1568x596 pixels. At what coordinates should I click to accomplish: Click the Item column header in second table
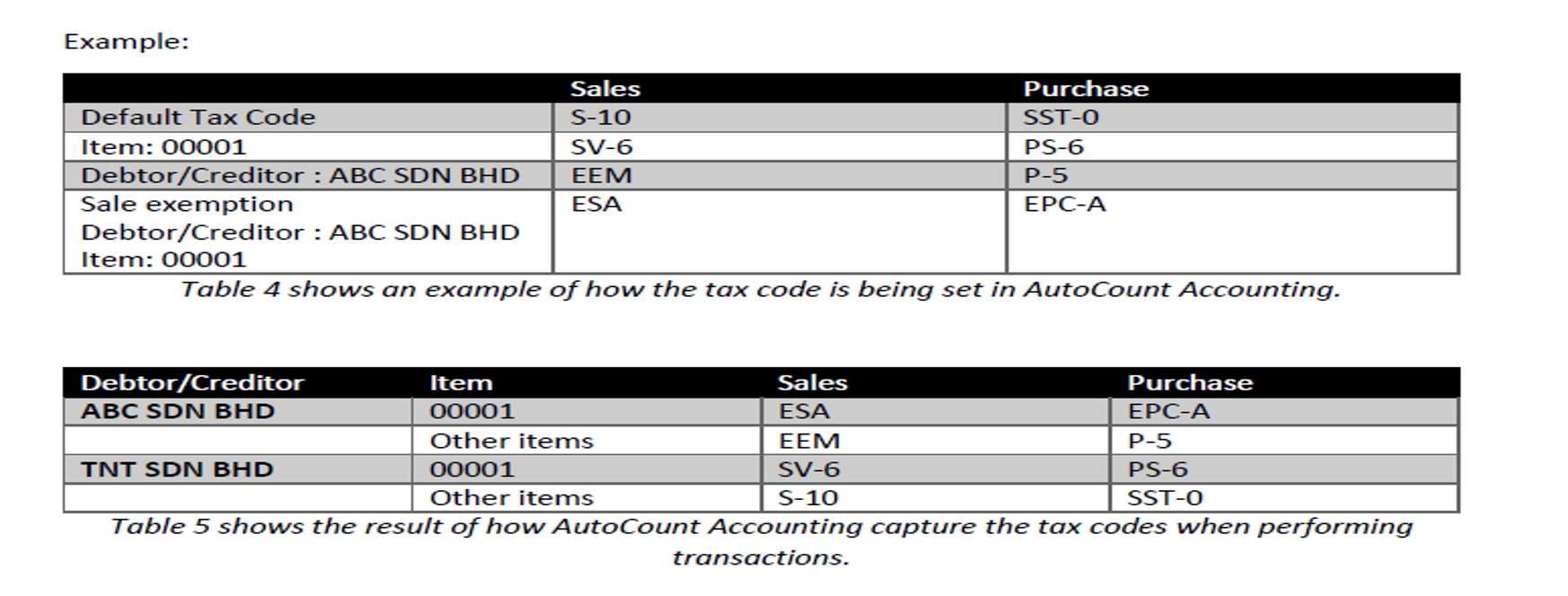tap(461, 383)
